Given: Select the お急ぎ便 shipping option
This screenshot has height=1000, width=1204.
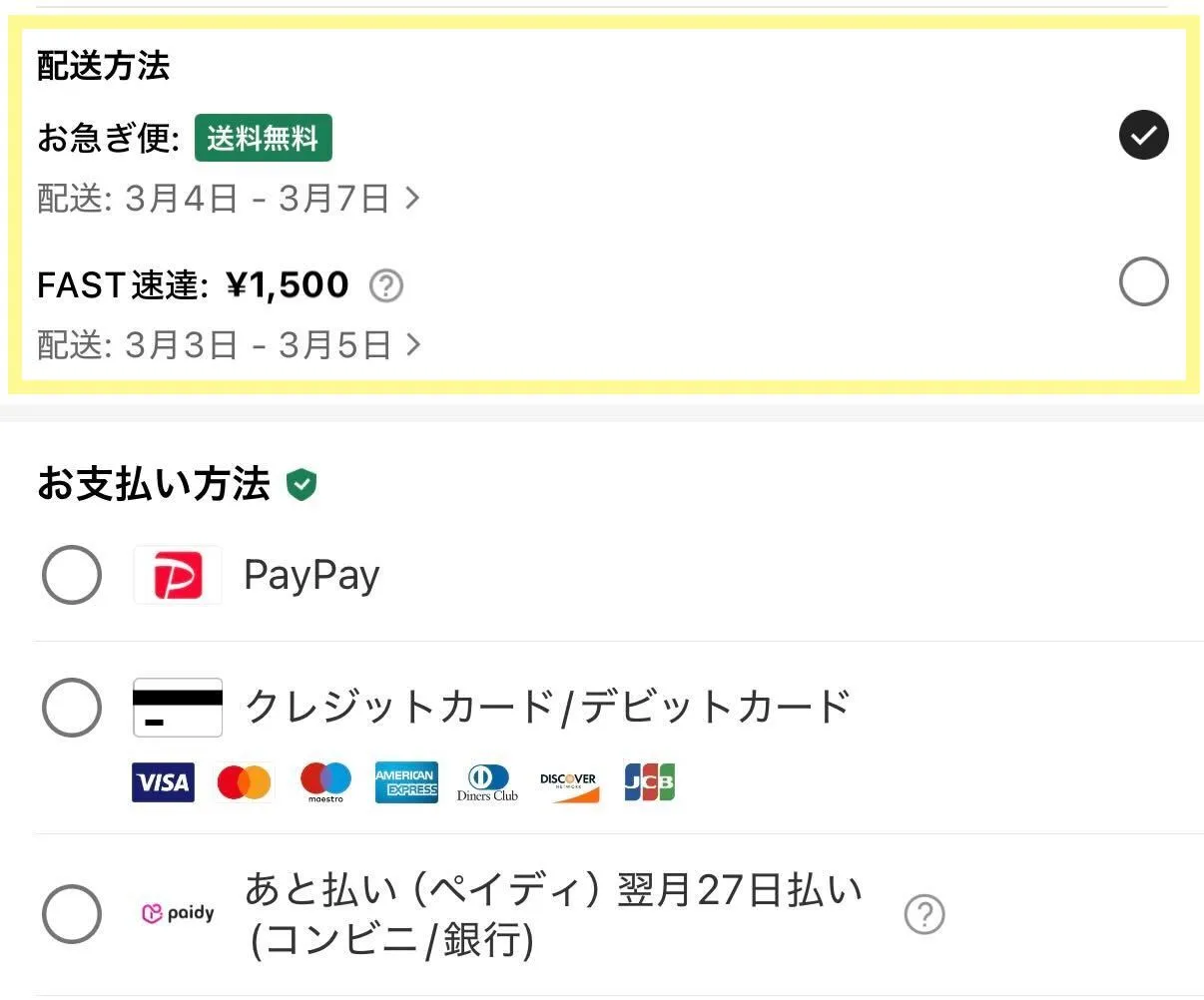Looking at the screenshot, I should (x=1144, y=135).
